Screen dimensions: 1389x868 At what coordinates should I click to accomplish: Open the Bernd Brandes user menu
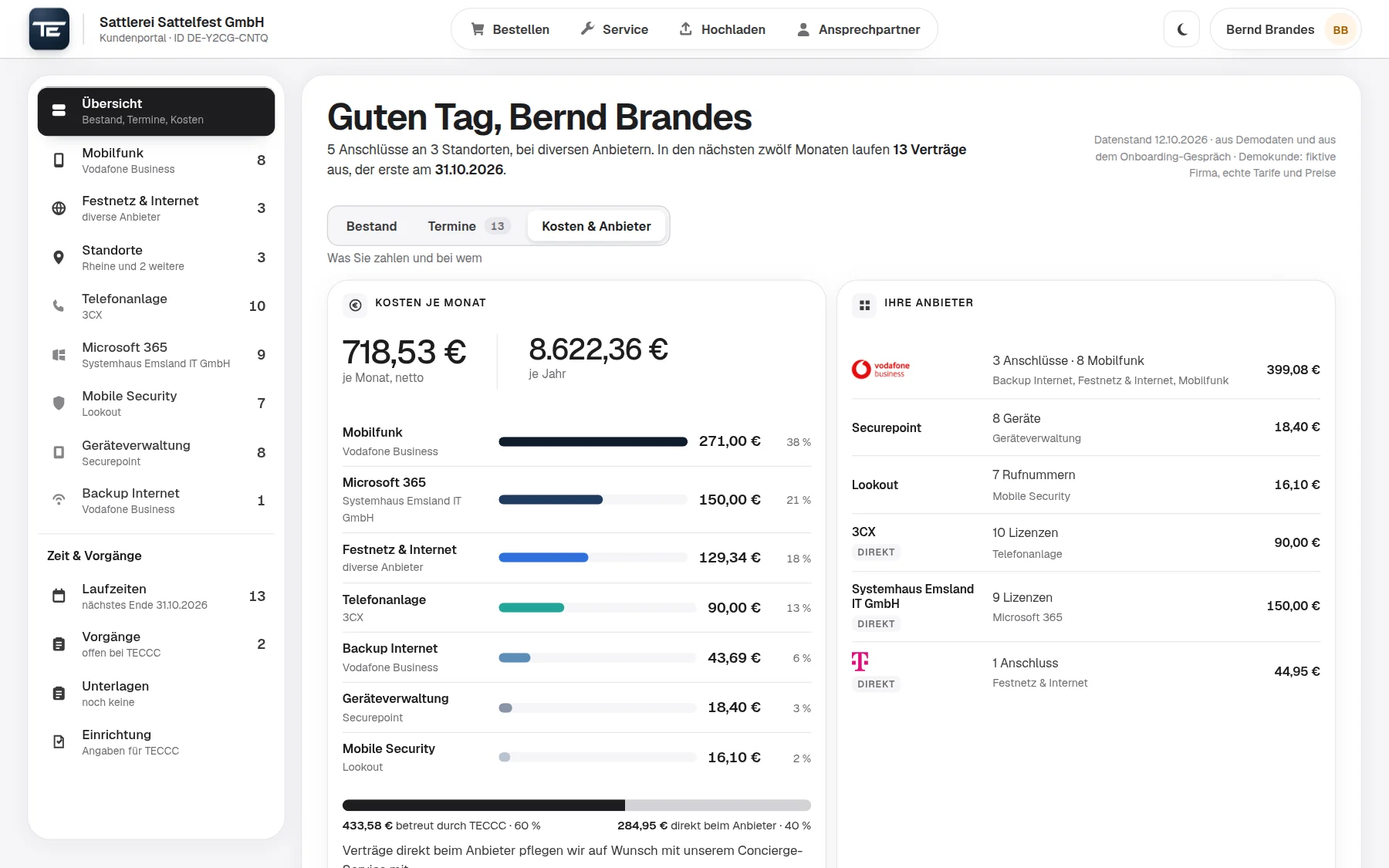pyautogui.click(x=1285, y=29)
